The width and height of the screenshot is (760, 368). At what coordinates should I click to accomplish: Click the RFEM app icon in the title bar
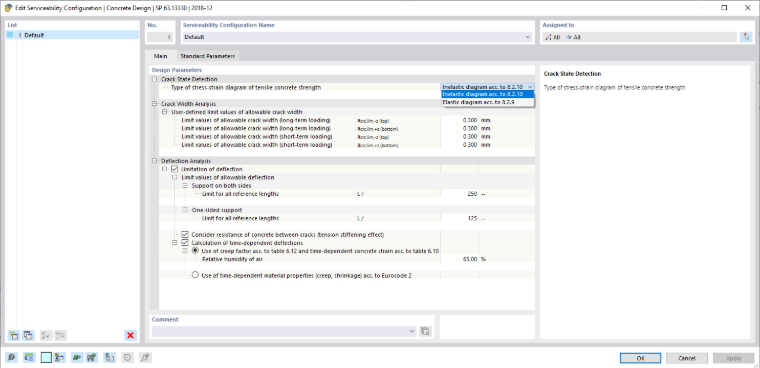click(x=8, y=8)
